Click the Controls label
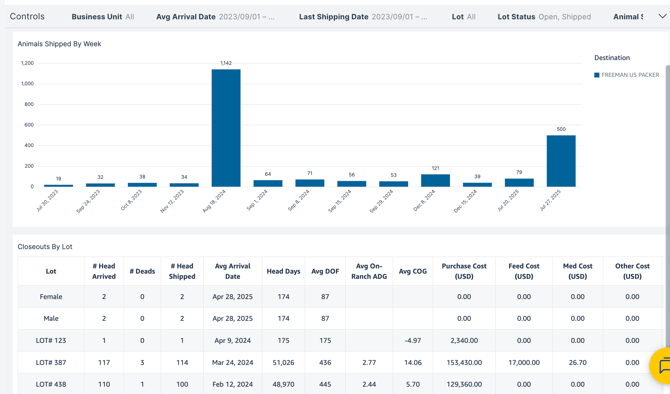 27,16
